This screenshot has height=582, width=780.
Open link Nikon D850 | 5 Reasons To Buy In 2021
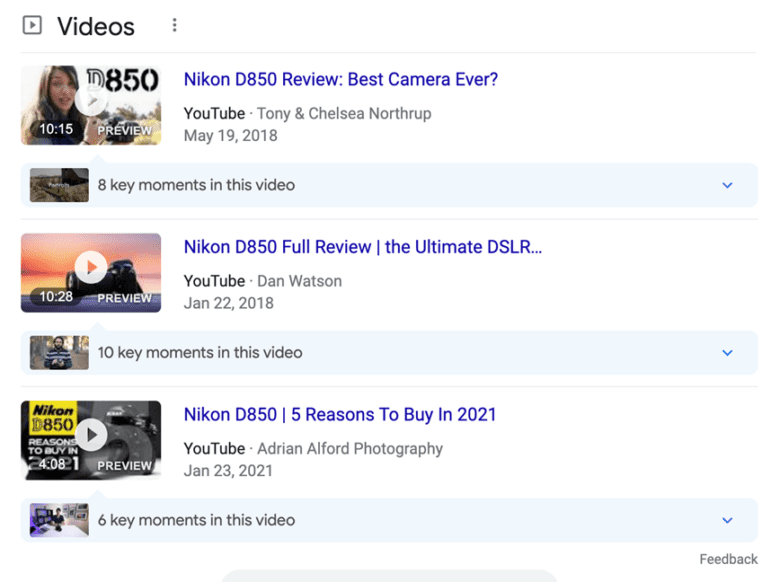click(x=340, y=415)
